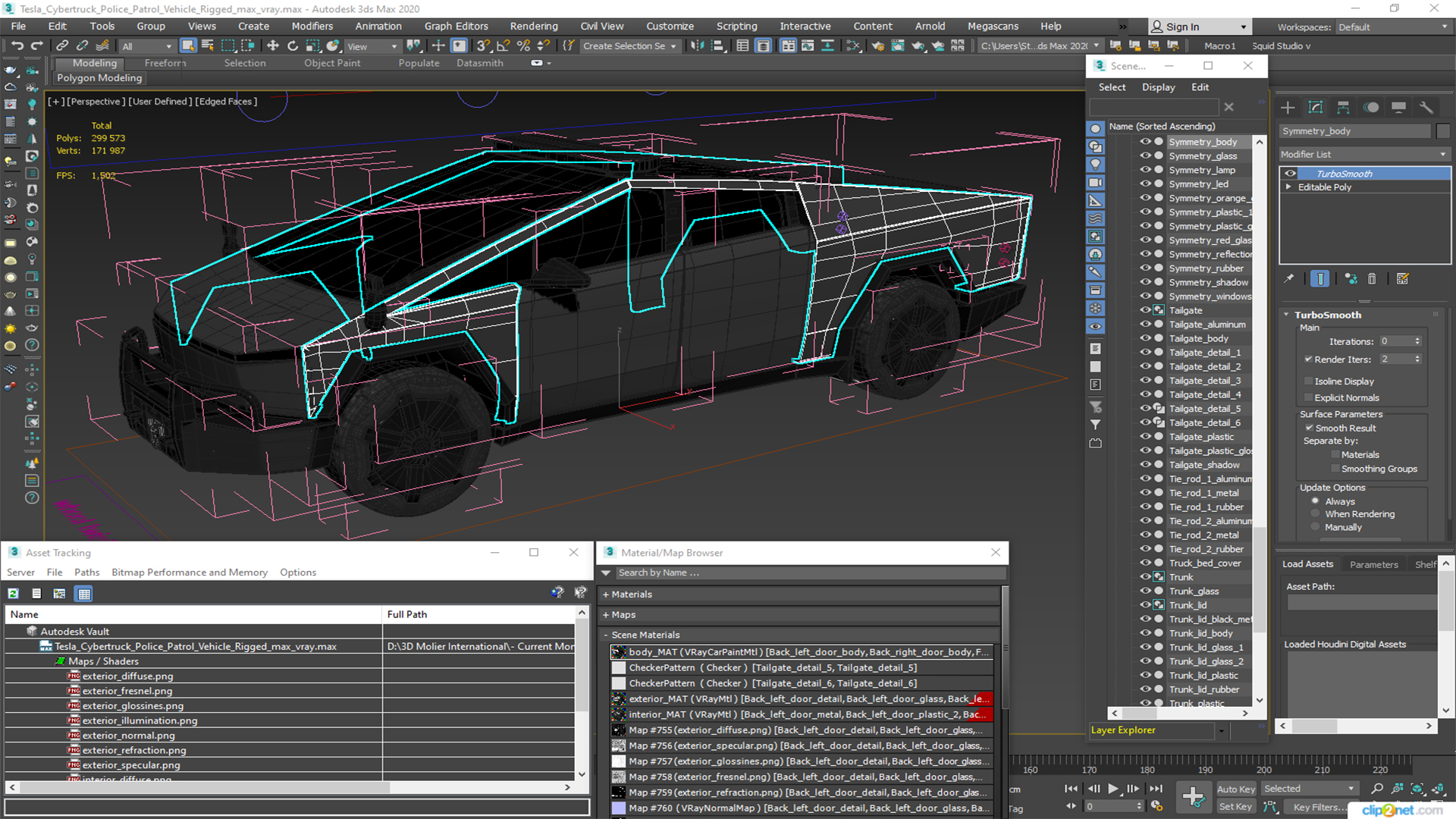Click the Freeform tab in ribbon
This screenshot has height=819, width=1456.
coord(166,63)
